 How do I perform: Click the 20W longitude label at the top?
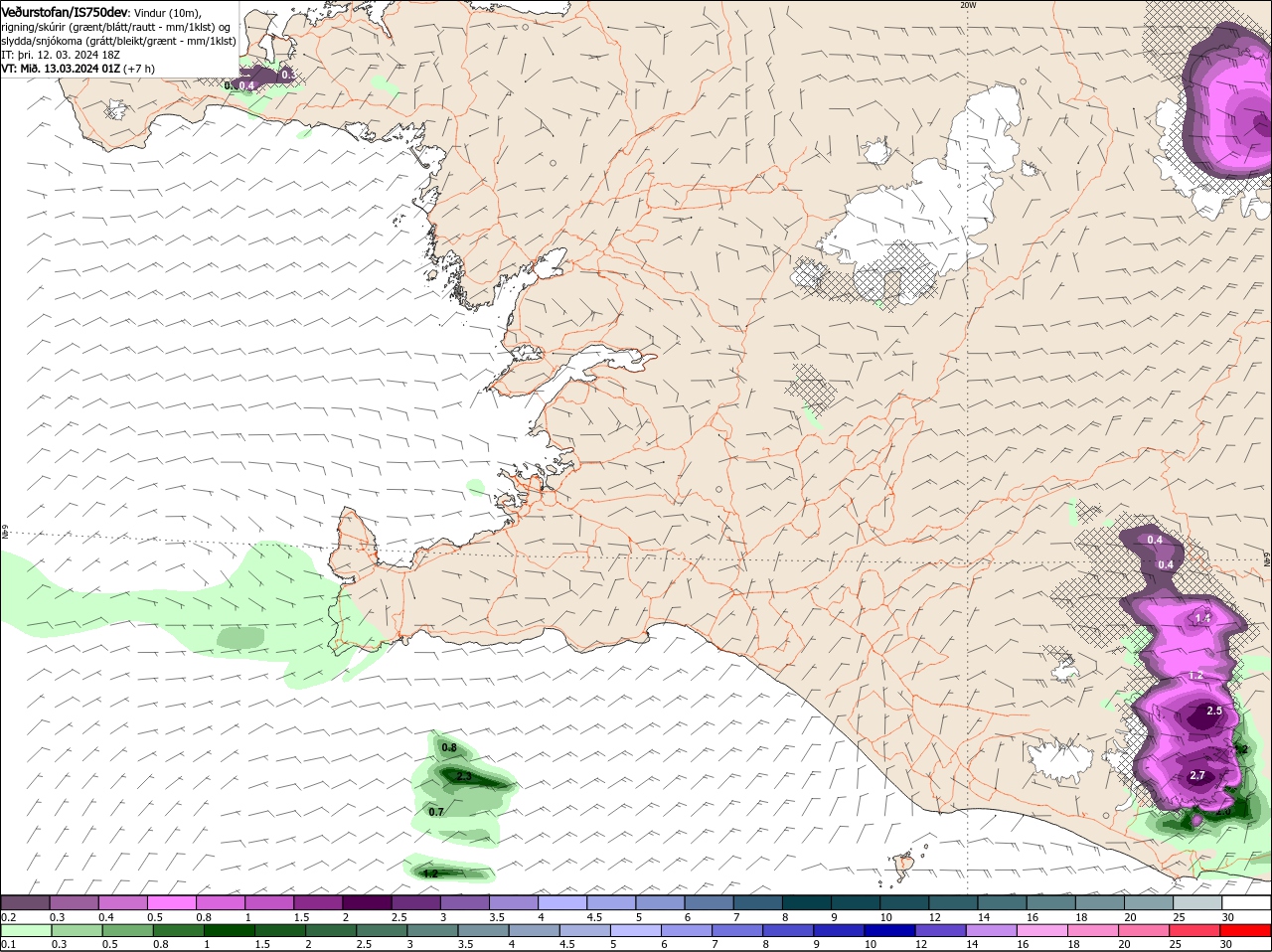tap(969, 5)
